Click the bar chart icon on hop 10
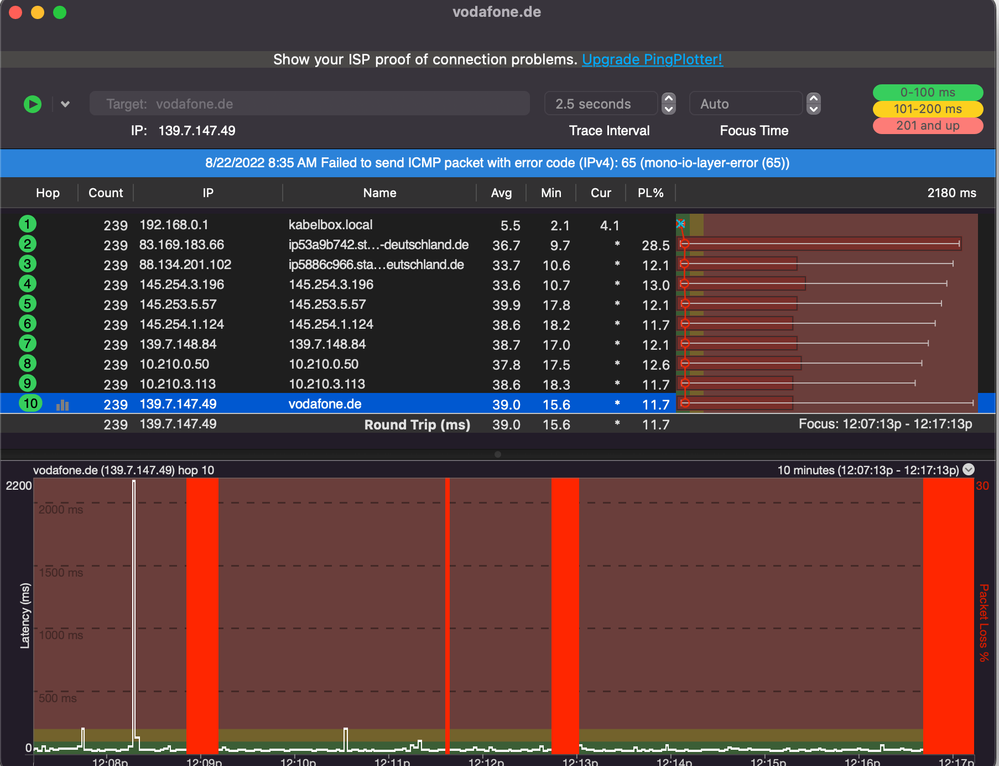The height and width of the screenshot is (766, 999). coord(62,405)
